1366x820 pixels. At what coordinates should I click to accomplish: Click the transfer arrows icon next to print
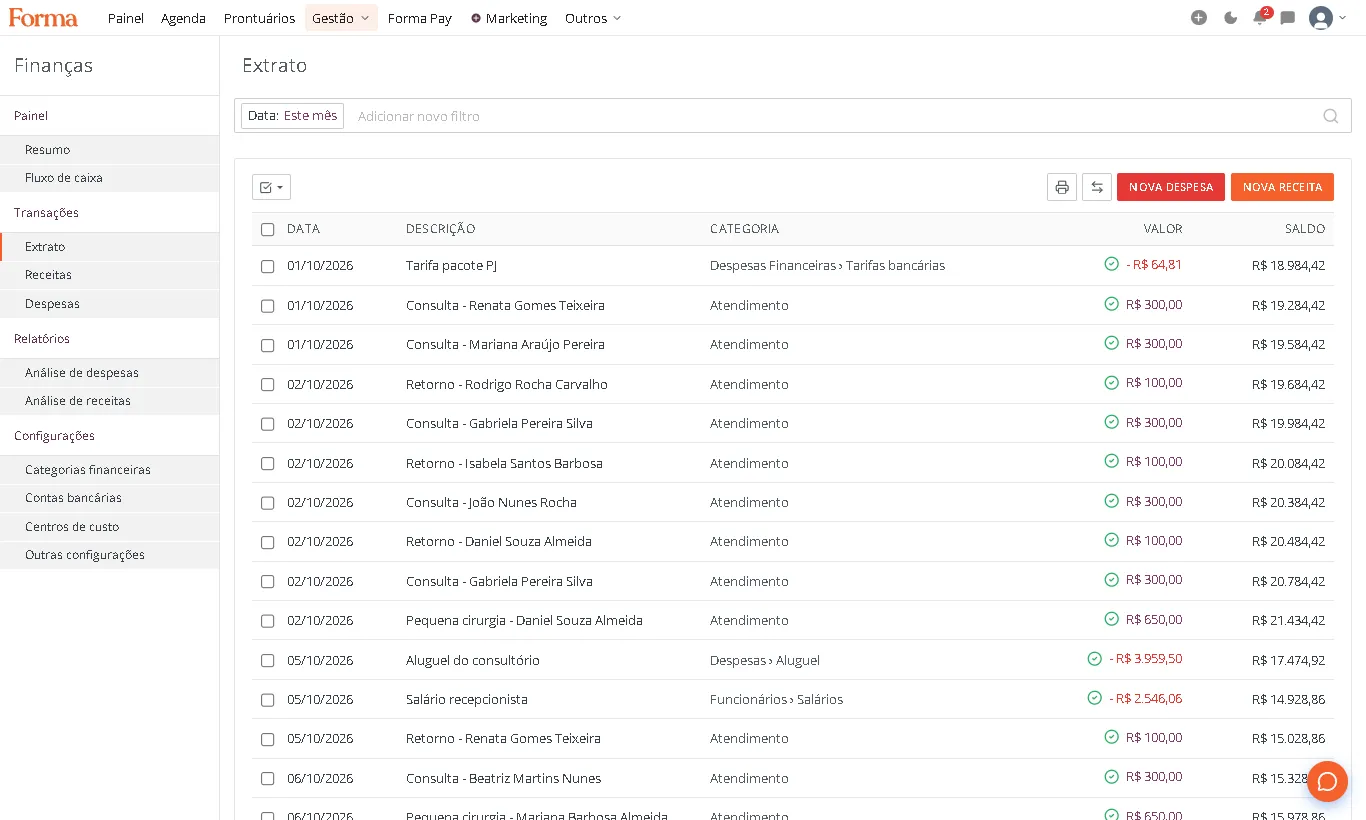(1097, 187)
